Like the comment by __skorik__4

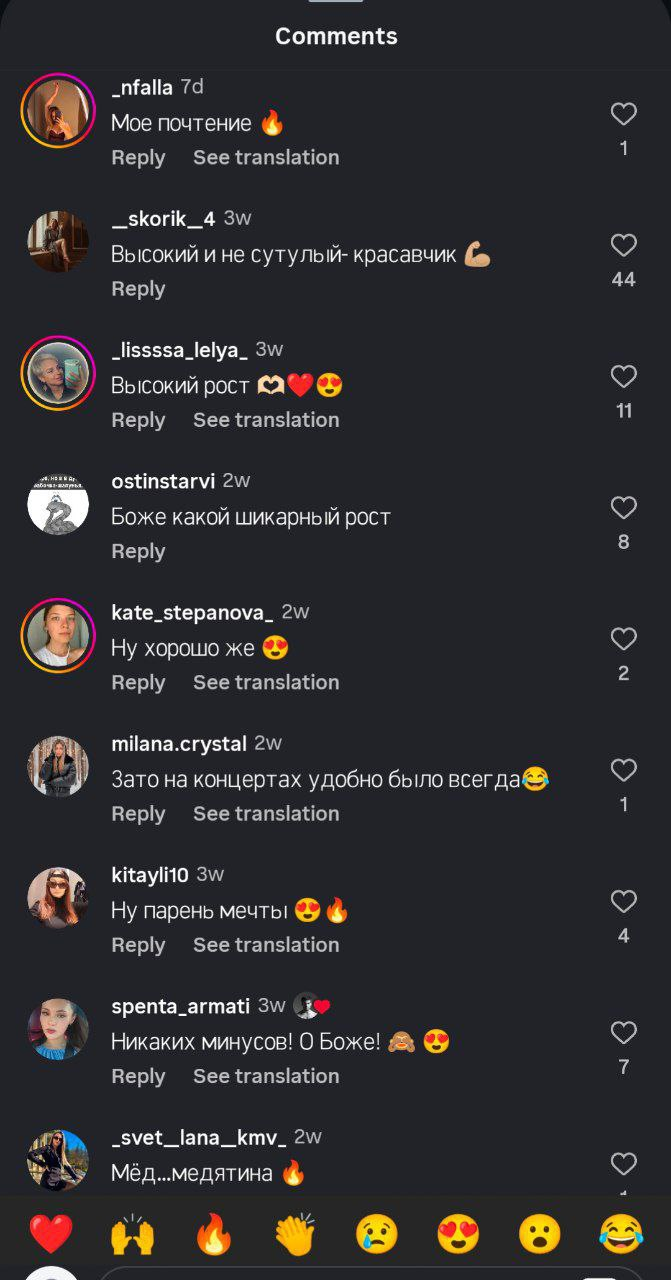tap(623, 246)
